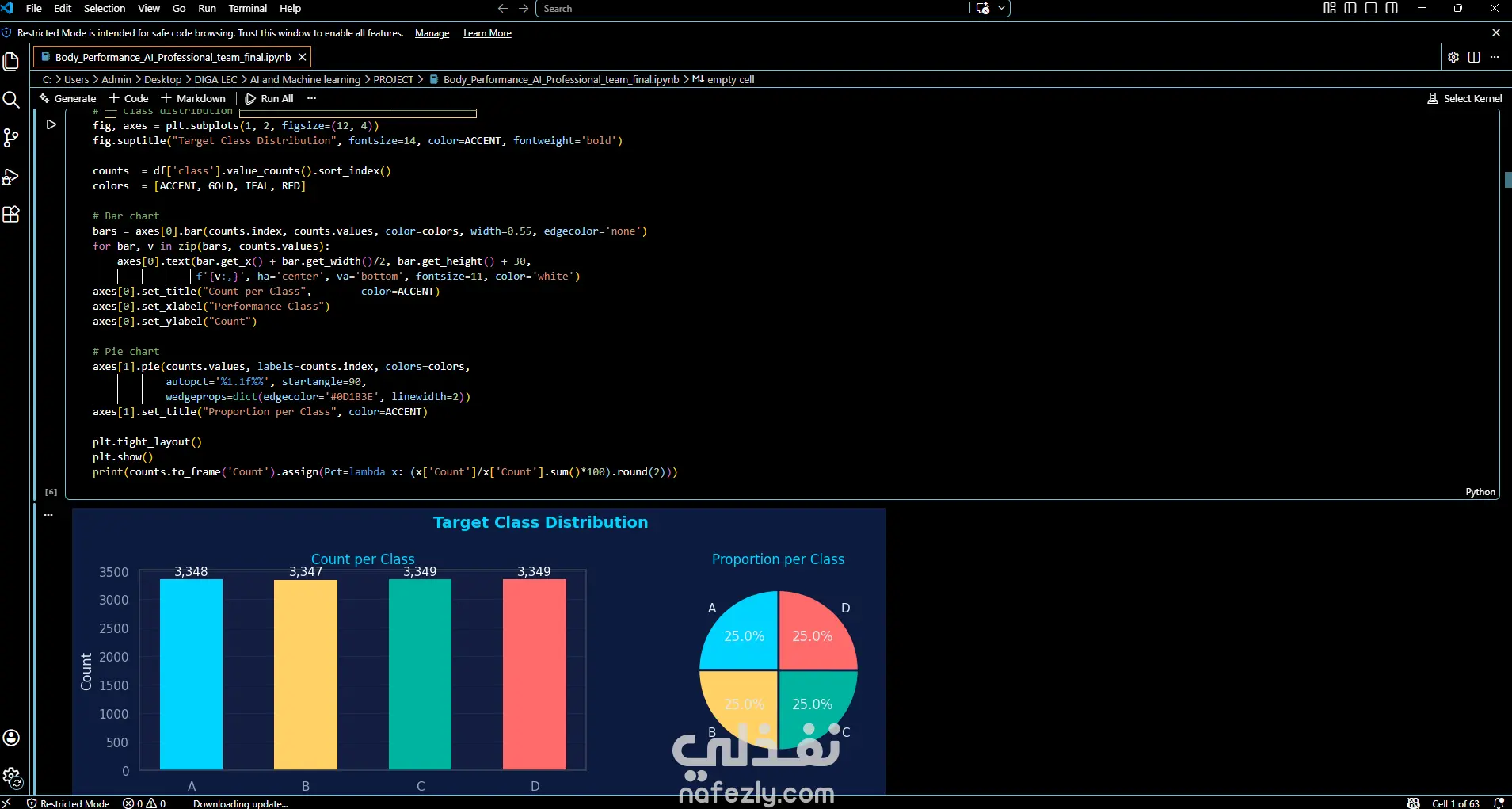
Task: Open the Copilot status icon in the status bar
Action: pyautogui.click(x=1413, y=803)
